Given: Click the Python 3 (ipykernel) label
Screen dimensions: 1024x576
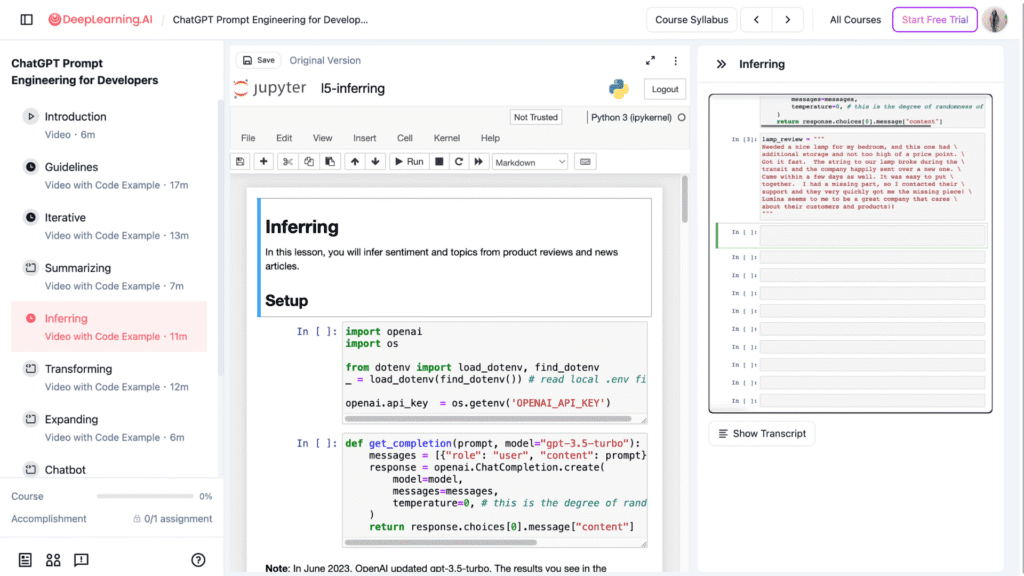Looking at the screenshot, I should pyautogui.click(x=631, y=118).
